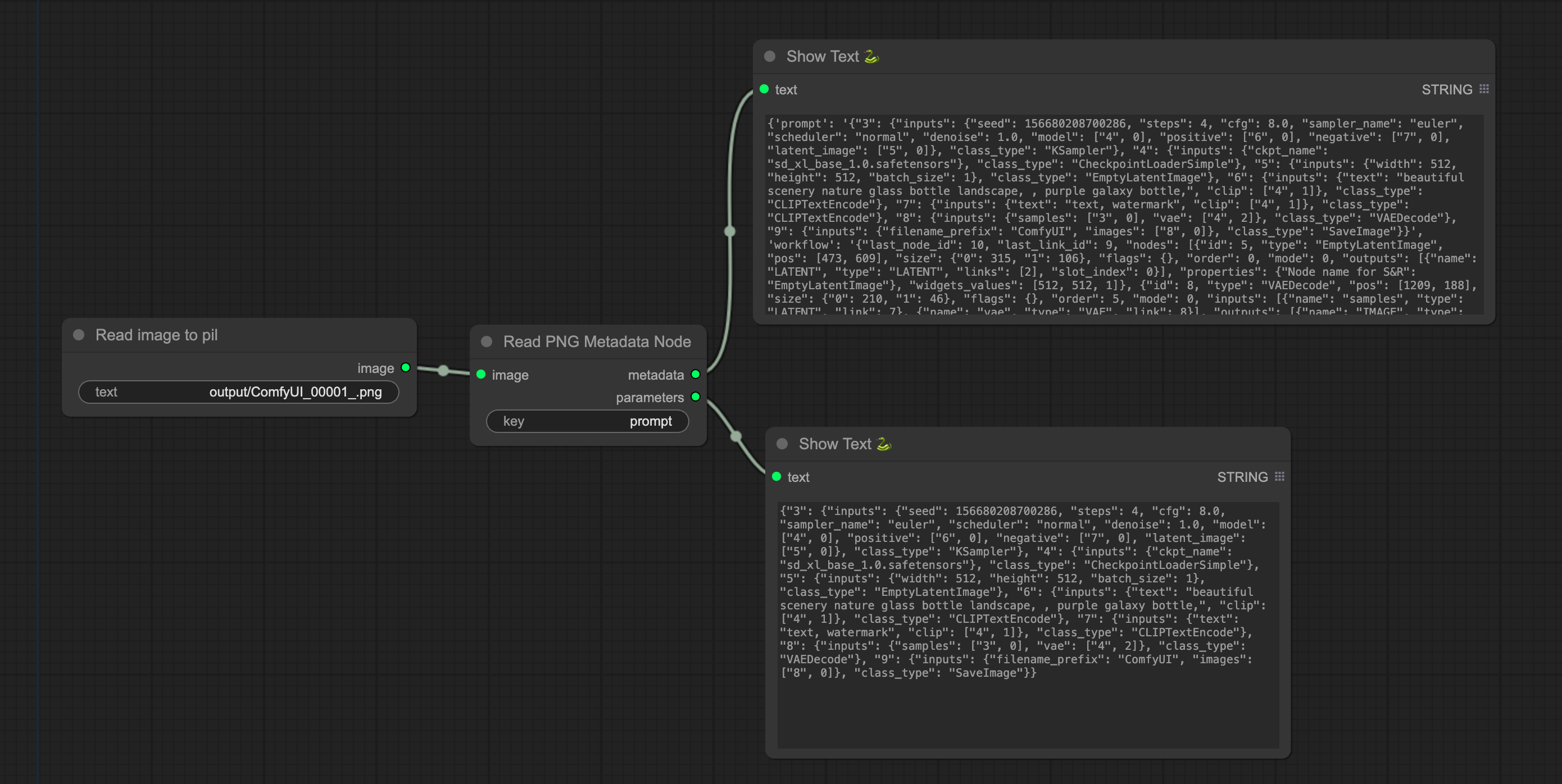Viewport: 1562px width, 784px height.
Task: Collapse the top Show Text node
Action: coord(769,56)
